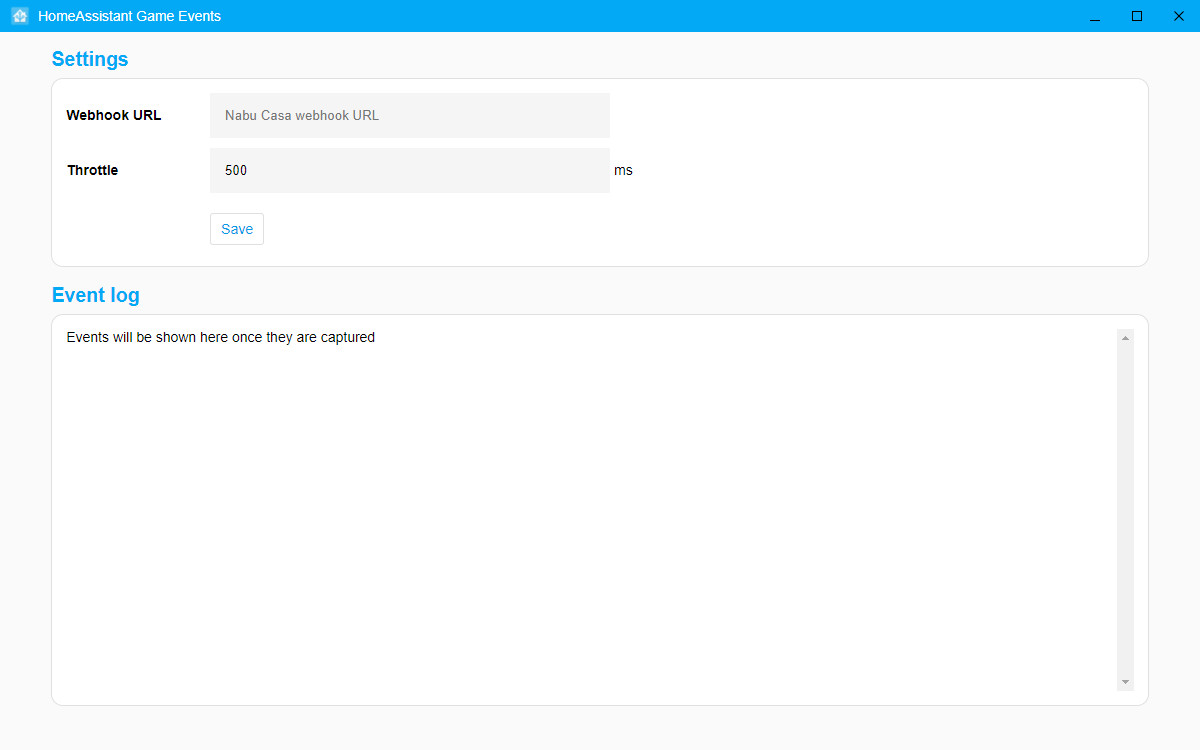Click the event log scrollbar track

(1126, 510)
